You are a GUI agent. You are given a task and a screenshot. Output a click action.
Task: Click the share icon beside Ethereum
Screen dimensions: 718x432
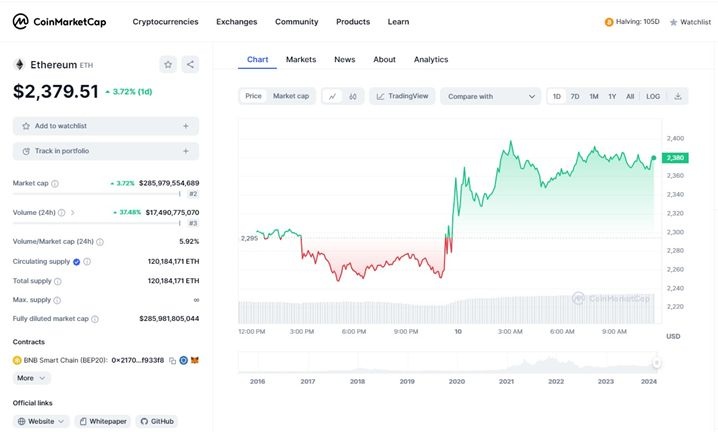[190, 64]
